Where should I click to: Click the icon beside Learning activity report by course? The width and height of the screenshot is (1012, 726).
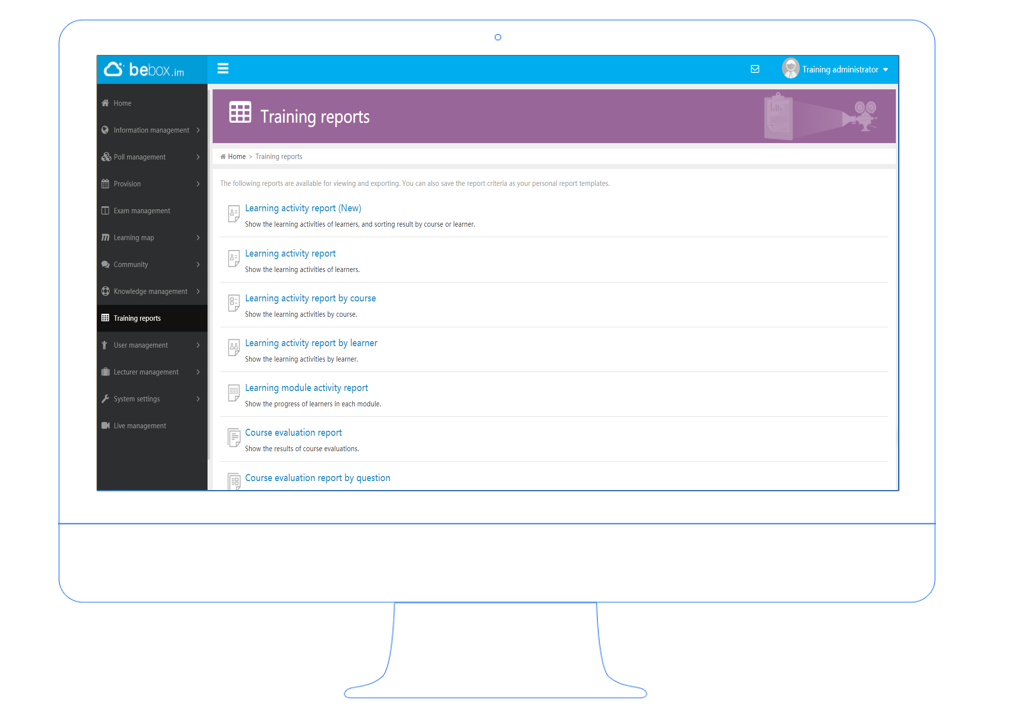(x=234, y=303)
